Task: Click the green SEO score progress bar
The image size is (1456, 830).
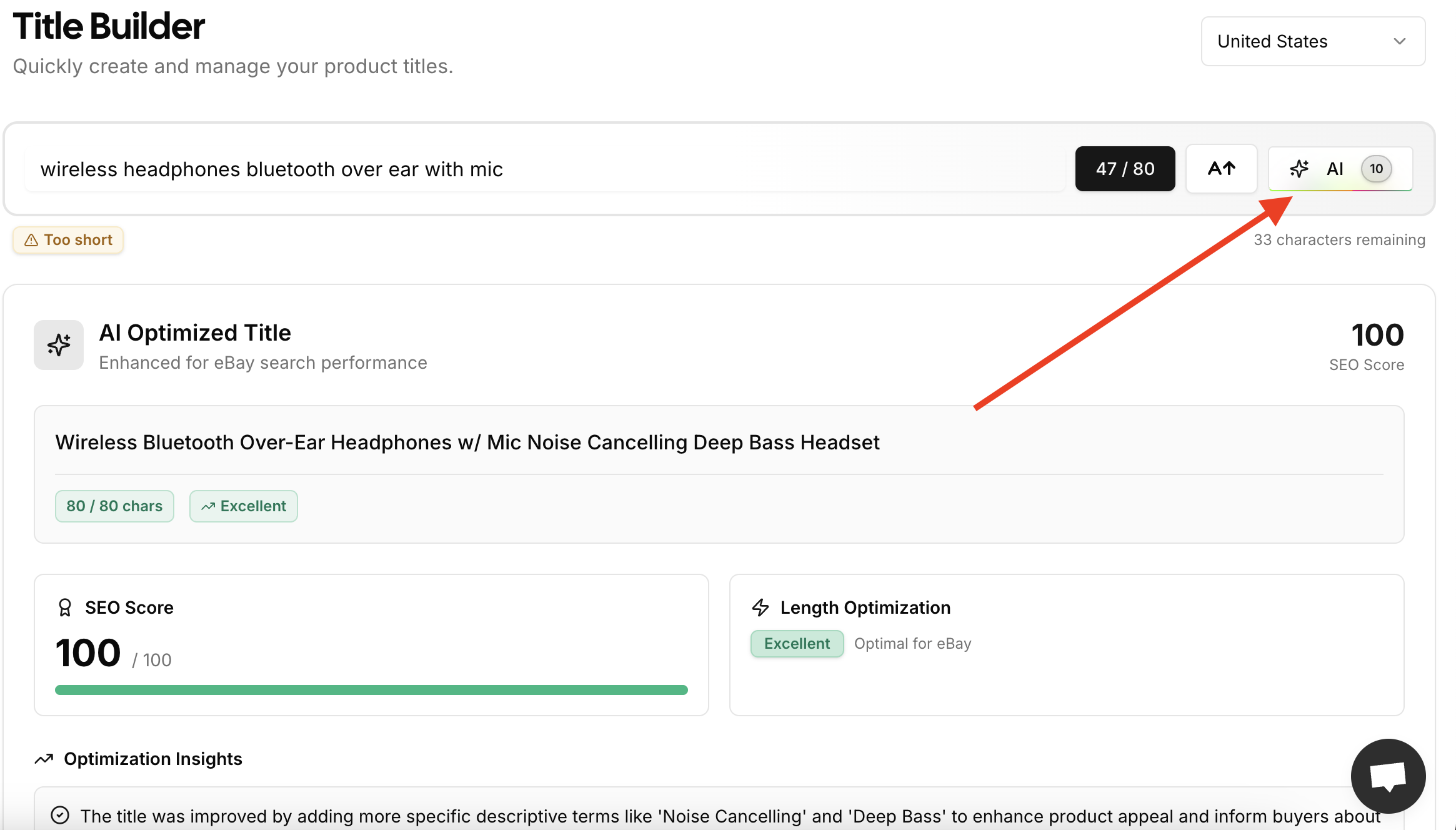Action: point(371,690)
